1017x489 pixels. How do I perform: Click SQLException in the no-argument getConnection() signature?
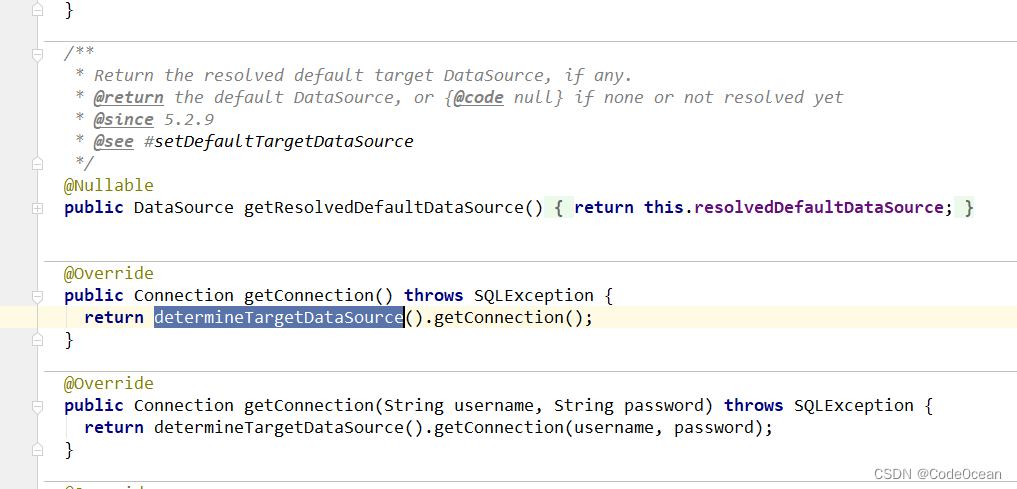tap(533, 296)
